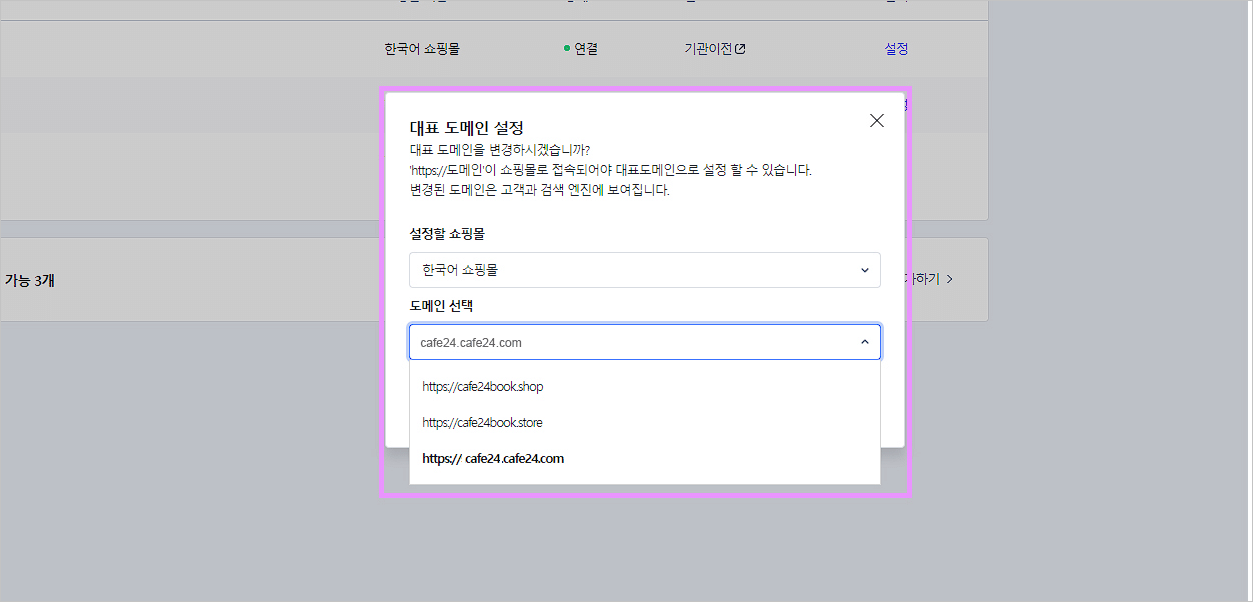Click the 가능 3개 text
Screen dimensions: 1253x602
tap(28, 280)
